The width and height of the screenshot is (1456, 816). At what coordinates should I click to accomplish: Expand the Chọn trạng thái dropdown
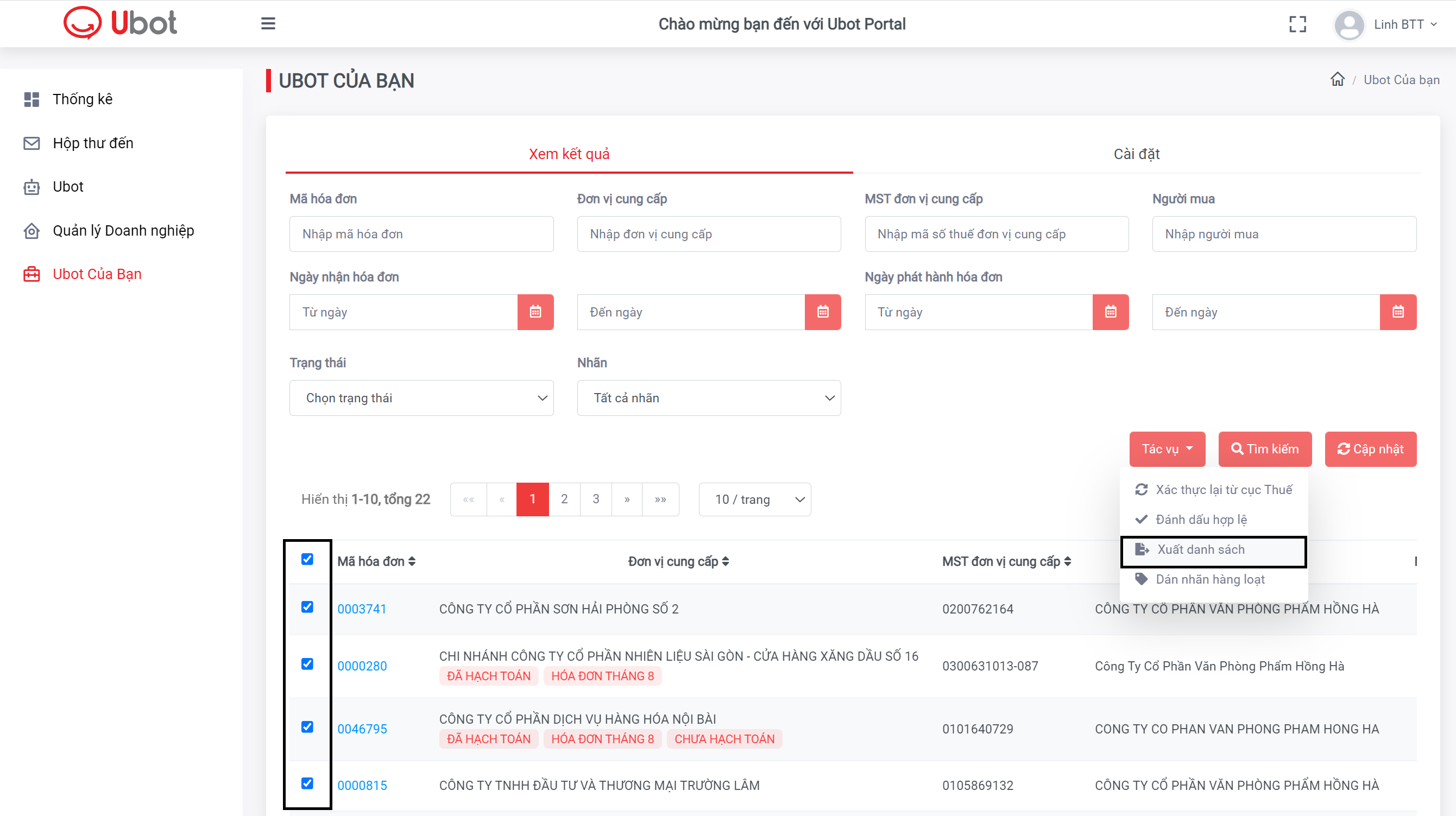(421, 398)
